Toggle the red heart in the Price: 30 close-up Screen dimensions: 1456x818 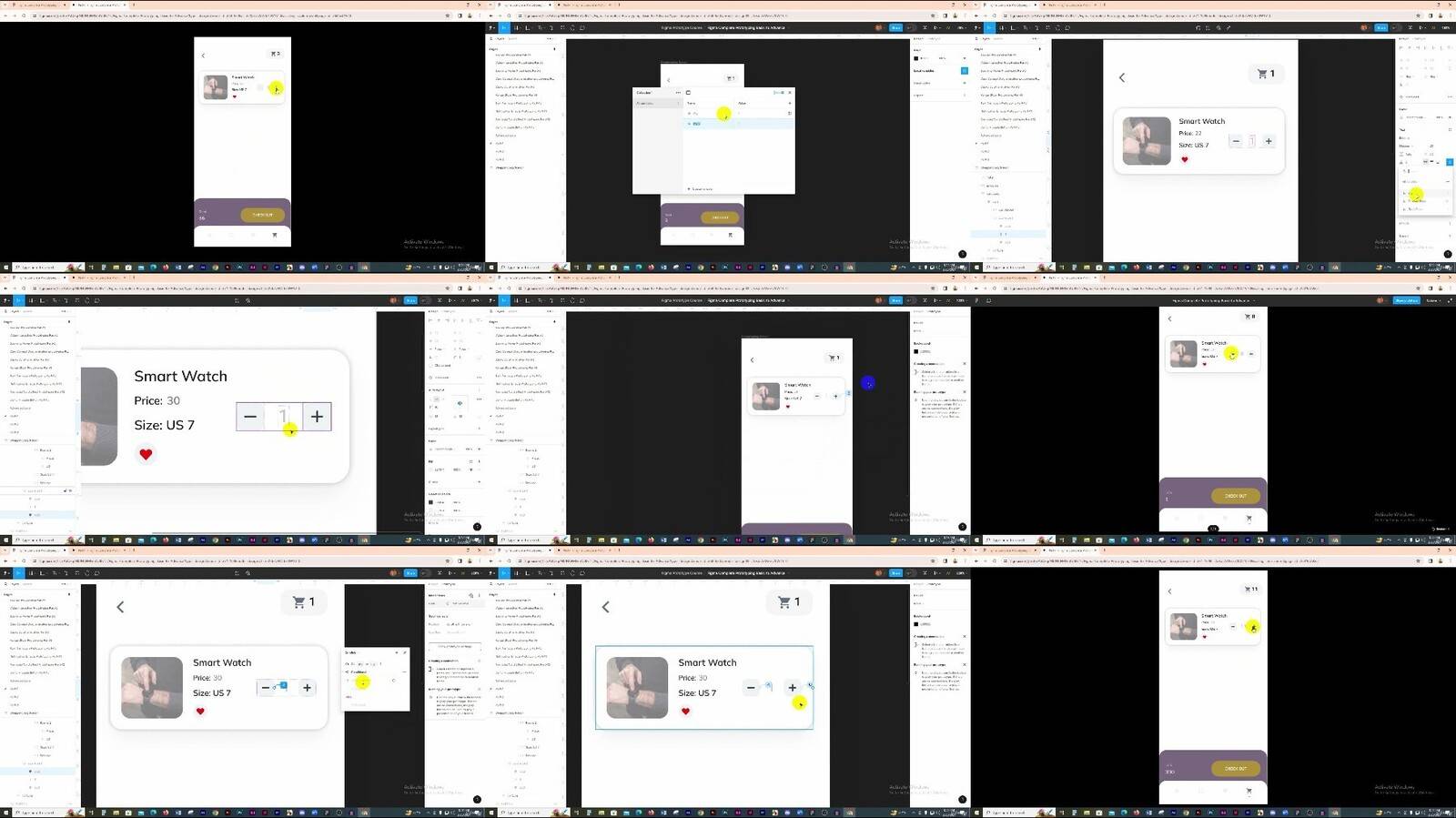coord(146,454)
